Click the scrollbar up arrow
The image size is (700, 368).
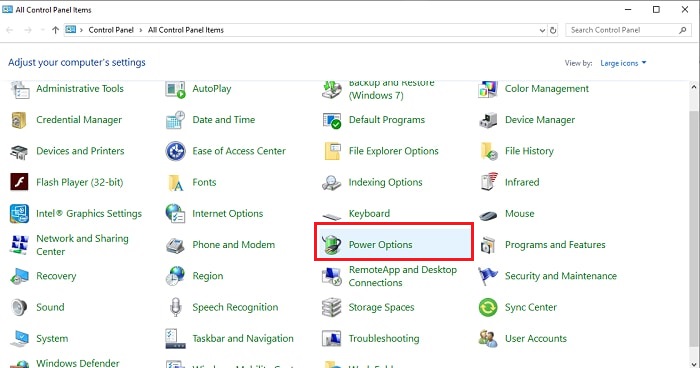point(694,87)
